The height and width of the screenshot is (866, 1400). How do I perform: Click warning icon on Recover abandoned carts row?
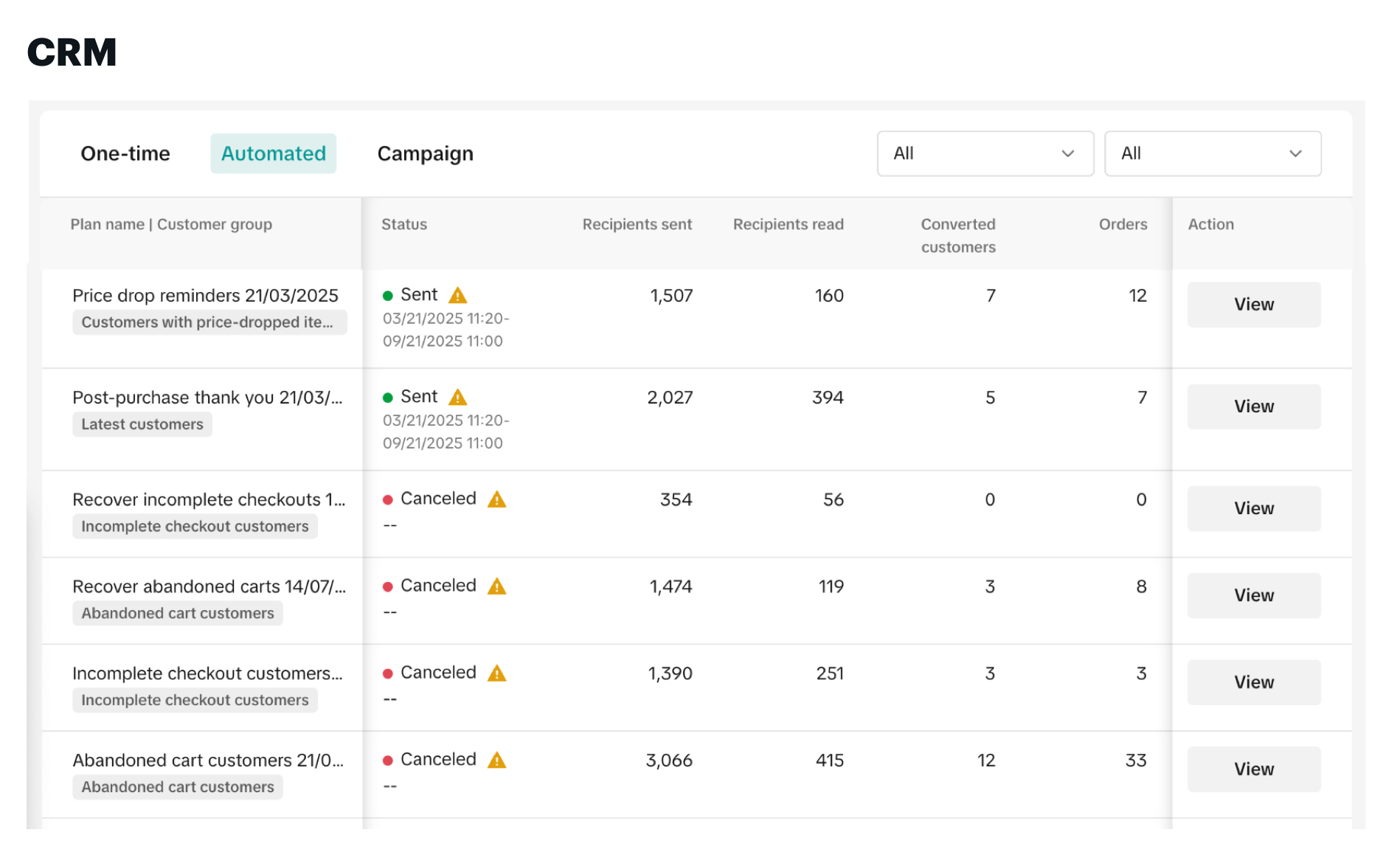496,586
